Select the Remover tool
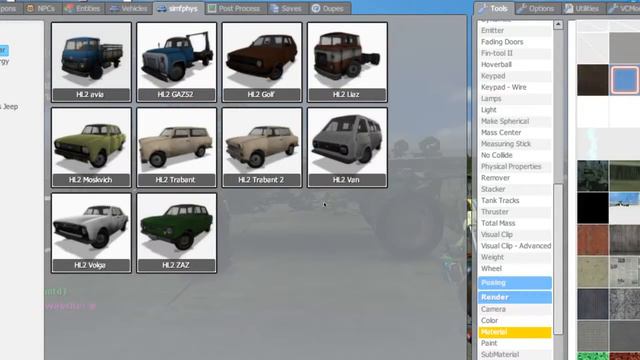The height and width of the screenshot is (360, 640). (515, 178)
